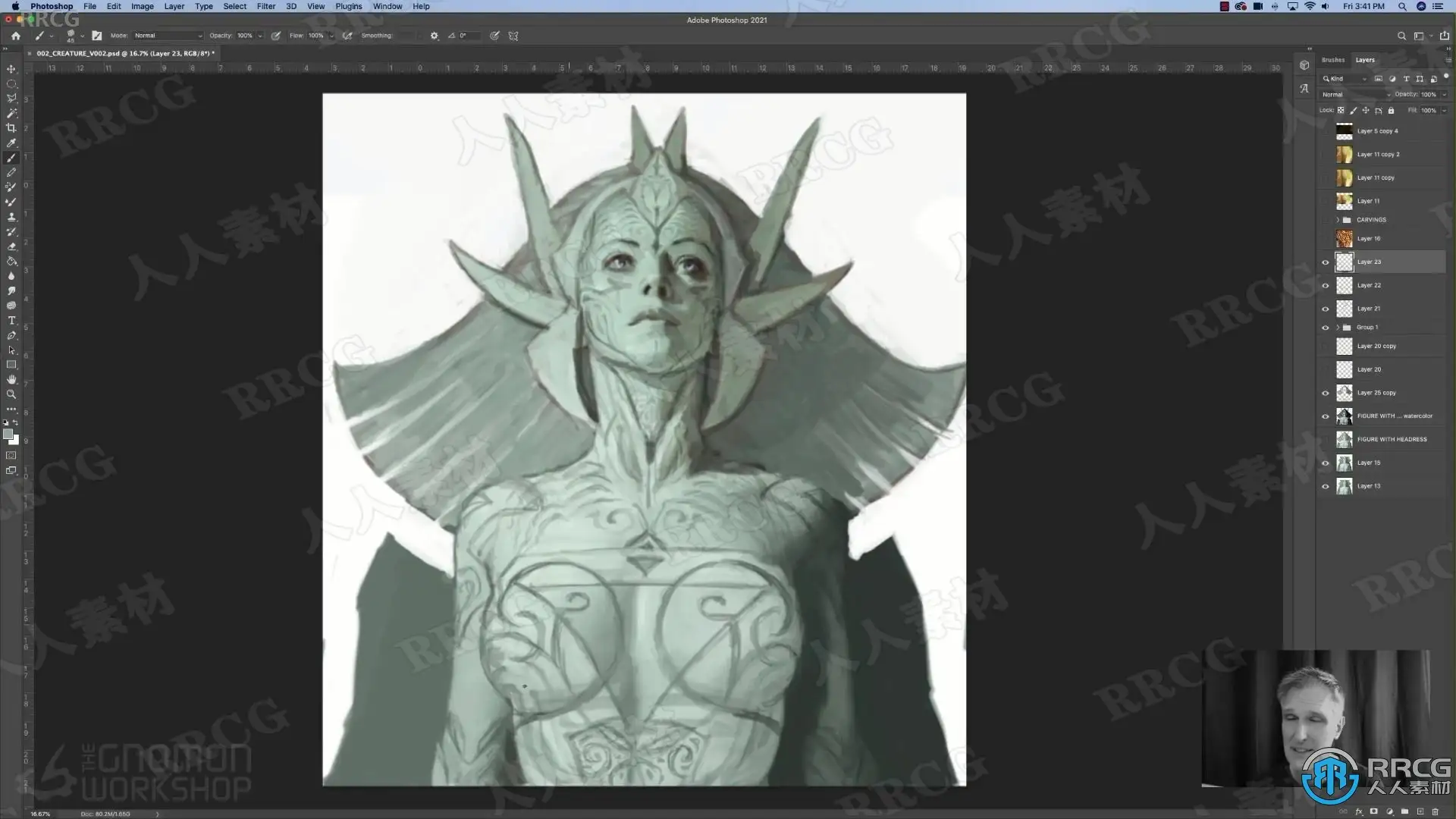Switch to the Brushes panel tab
This screenshot has height=819, width=1456.
pos(1332,60)
